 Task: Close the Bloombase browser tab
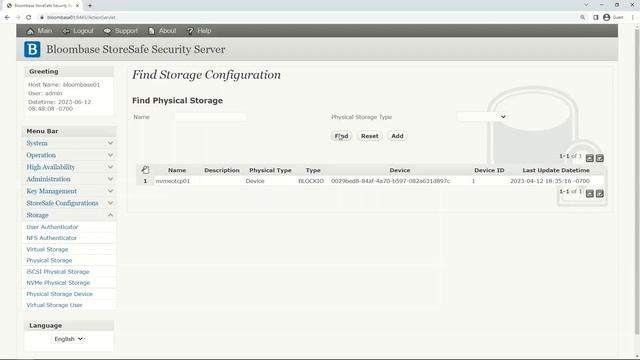point(77,6)
